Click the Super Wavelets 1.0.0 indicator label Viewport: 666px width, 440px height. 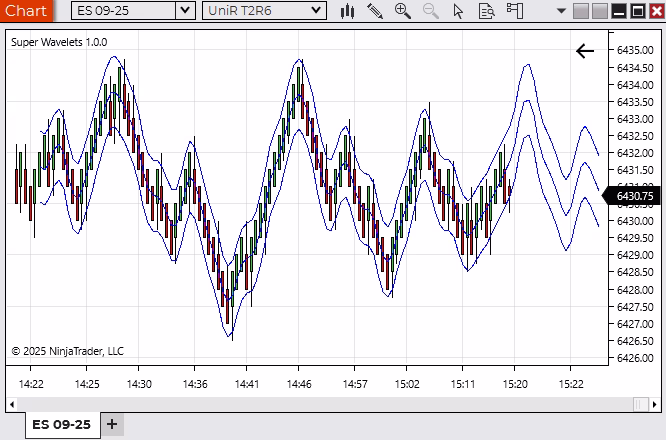coord(59,42)
